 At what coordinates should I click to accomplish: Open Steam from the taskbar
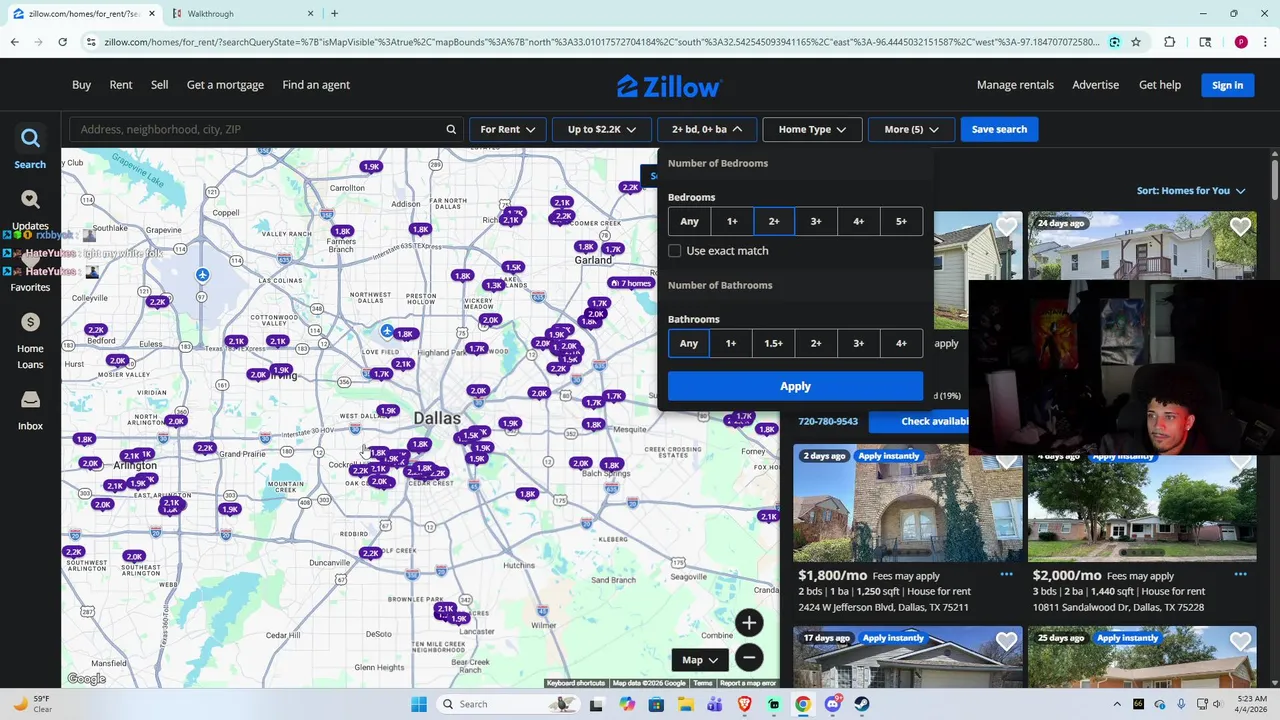click(x=862, y=704)
